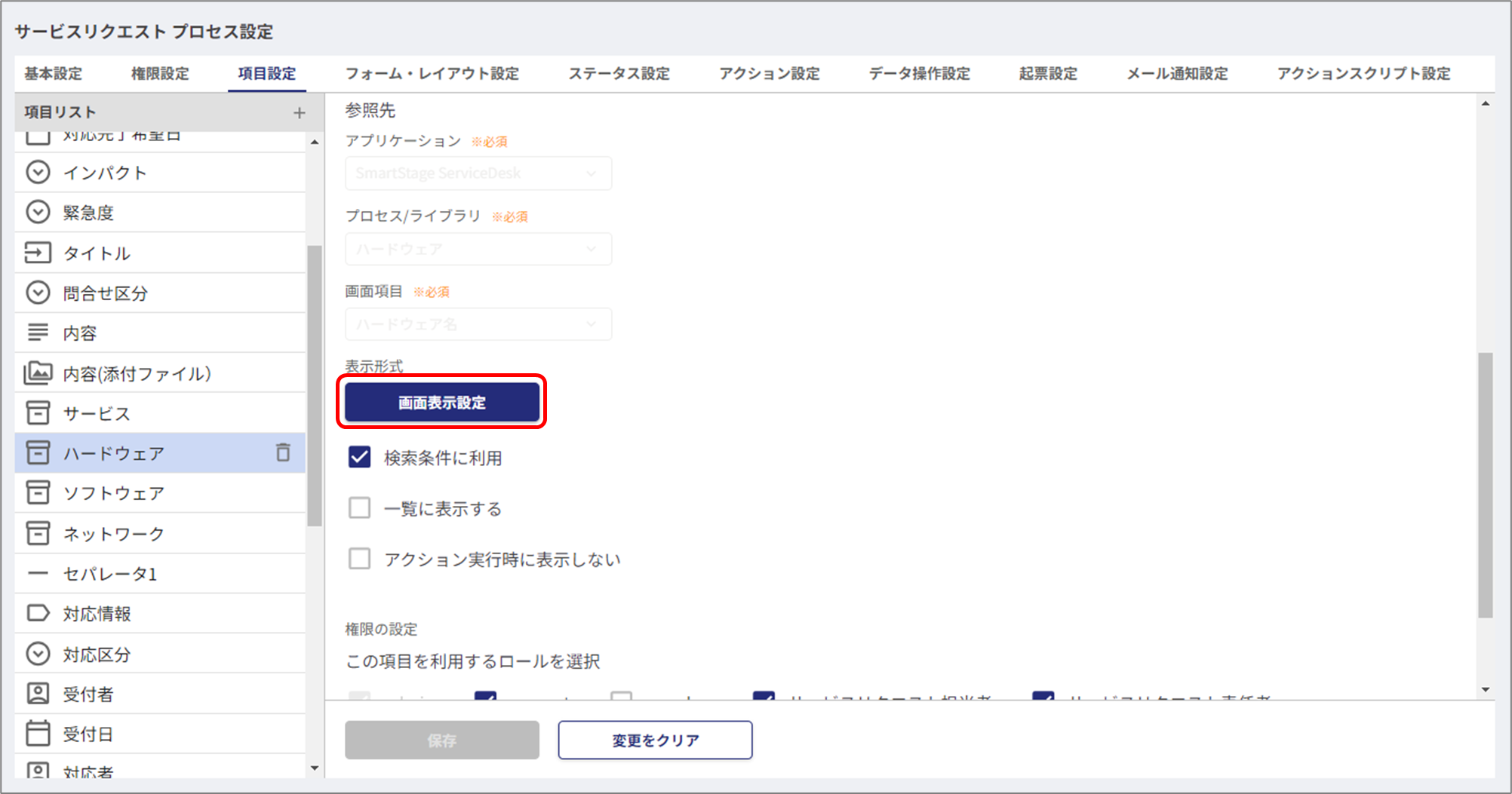Click the item list scrollbar down arrow
Screen dimensions: 1512x794
[x=315, y=768]
